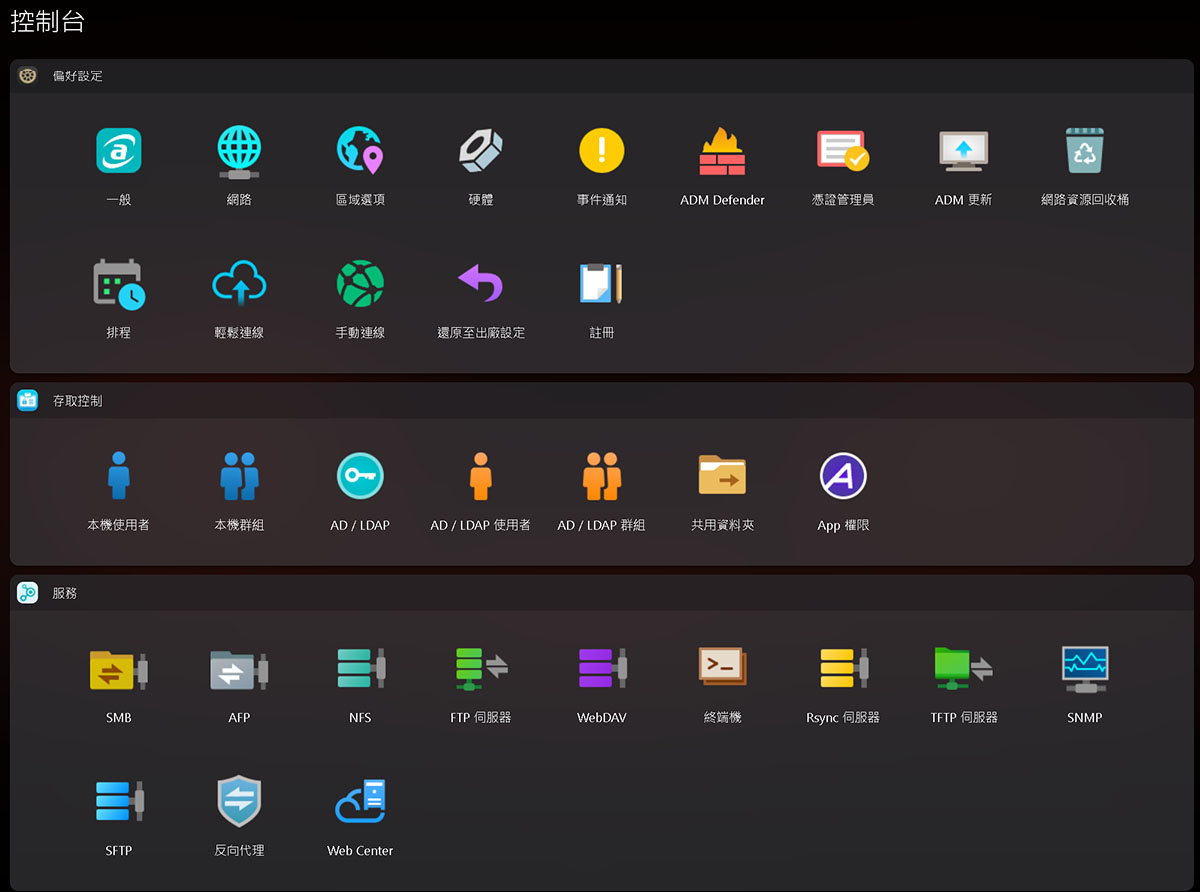Open the 網路資源回收桶 recycle bin icon
Screen dimensions: 1200x892
click(x=1084, y=152)
